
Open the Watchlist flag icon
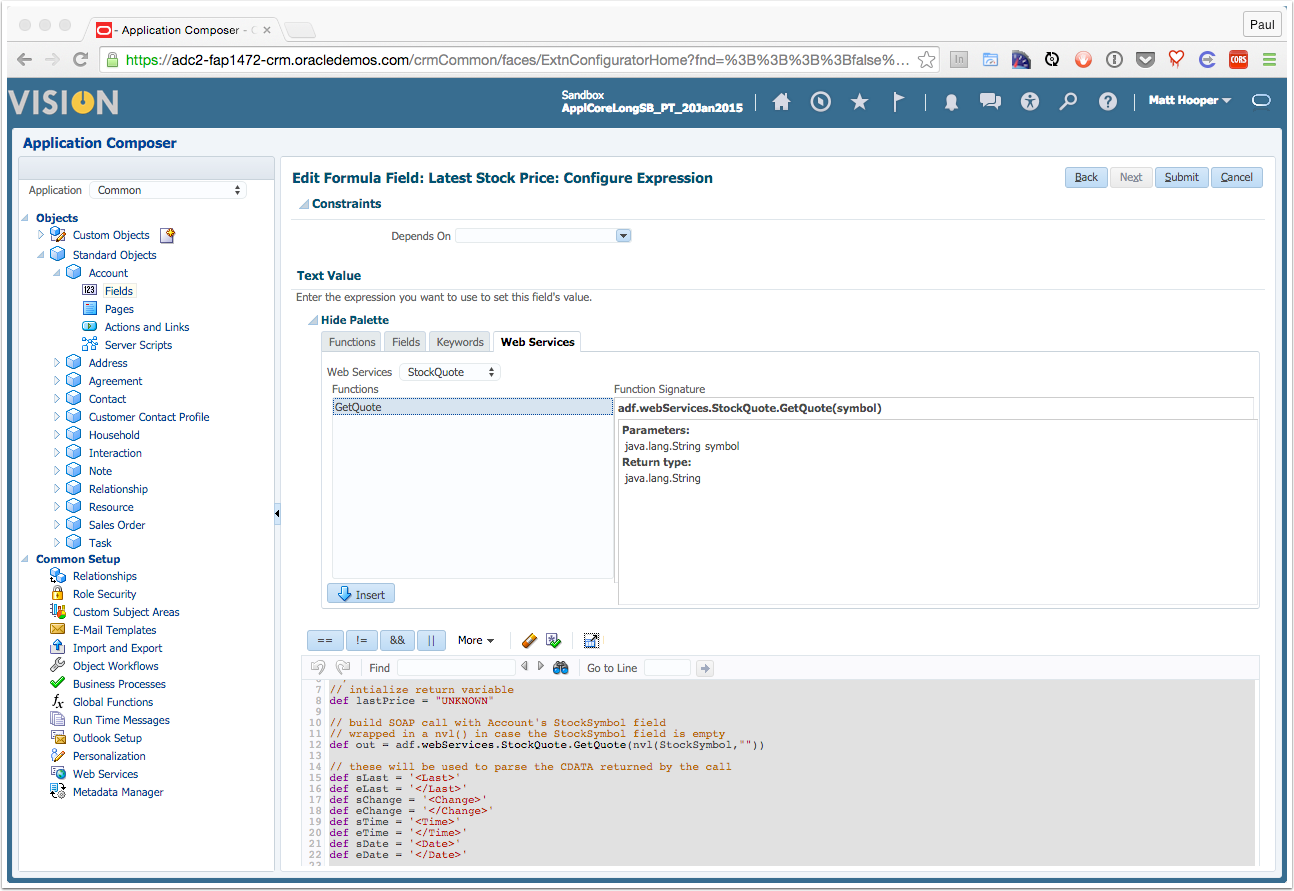tap(898, 101)
